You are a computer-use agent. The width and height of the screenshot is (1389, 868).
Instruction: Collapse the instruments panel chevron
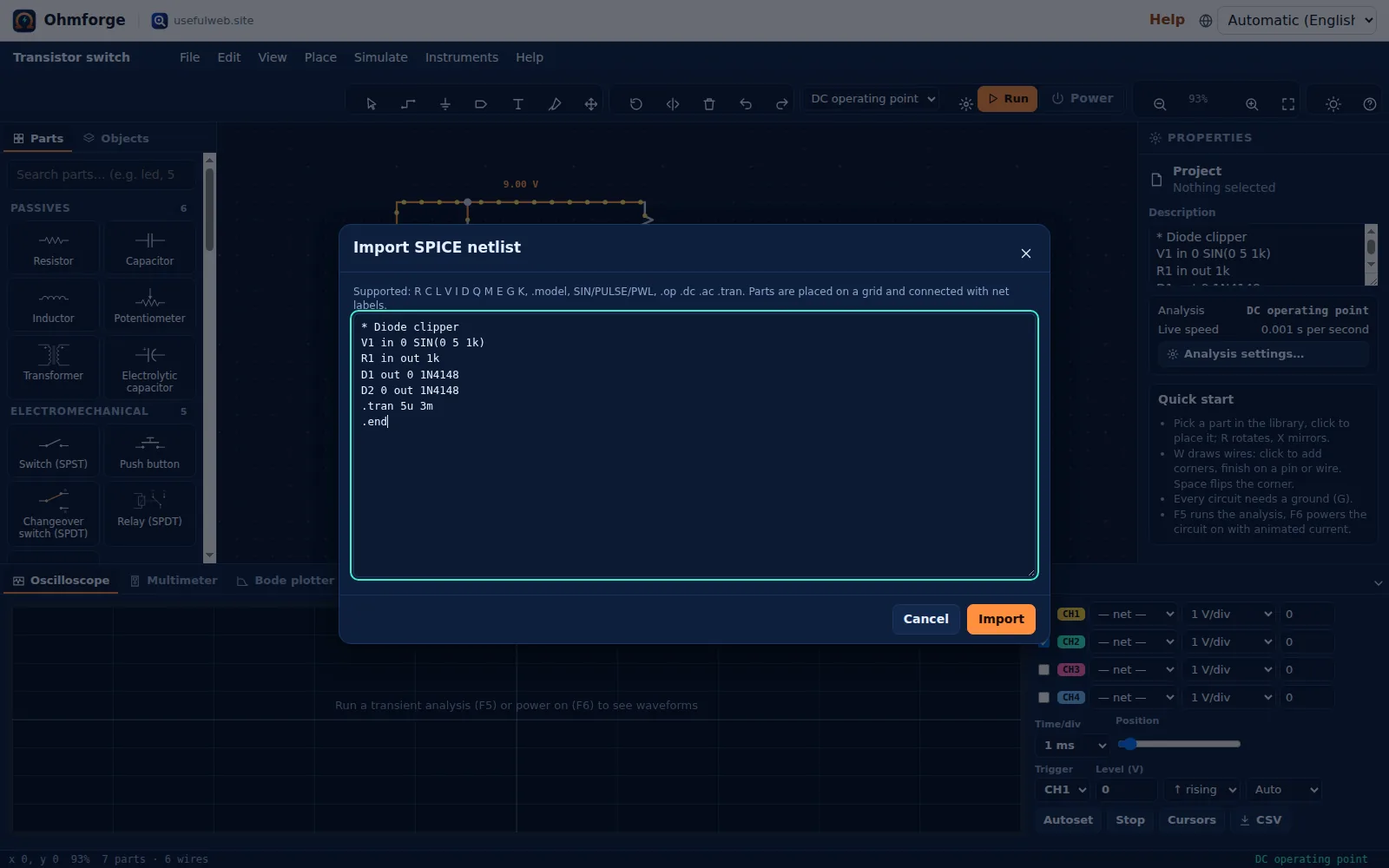click(x=1378, y=583)
